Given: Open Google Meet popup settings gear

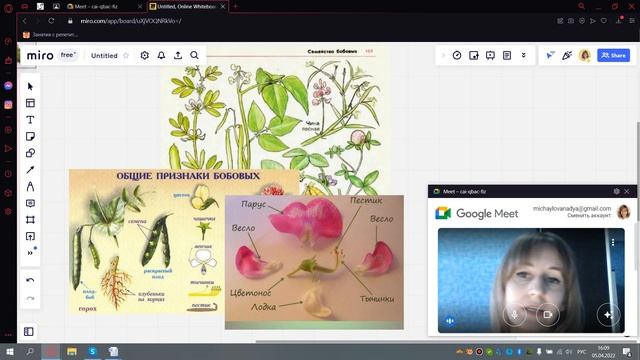Looking at the screenshot, I should click(x=616, y=191).
